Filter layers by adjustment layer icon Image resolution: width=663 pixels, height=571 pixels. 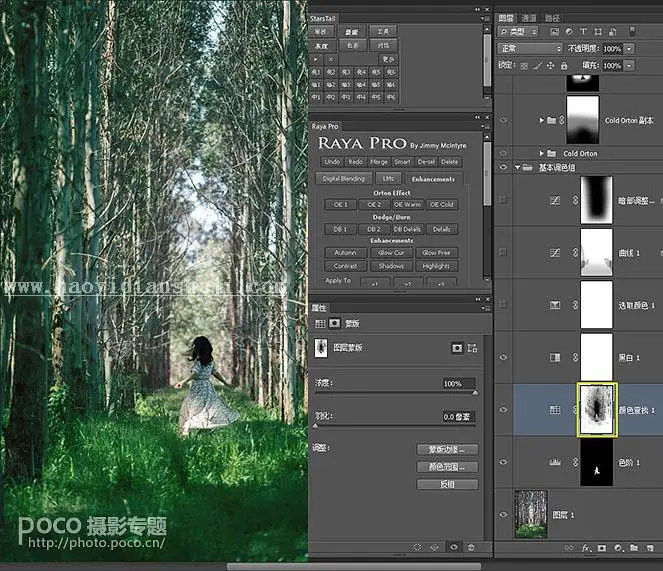(x=569, y=32)
